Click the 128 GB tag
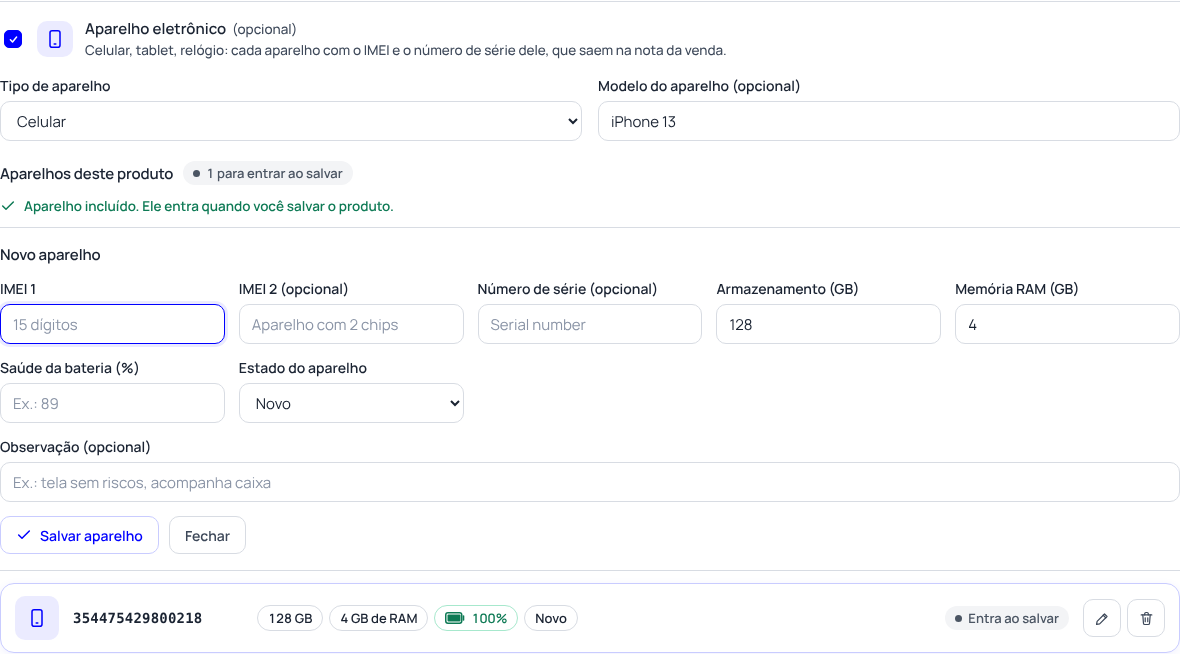 (290, 619)
